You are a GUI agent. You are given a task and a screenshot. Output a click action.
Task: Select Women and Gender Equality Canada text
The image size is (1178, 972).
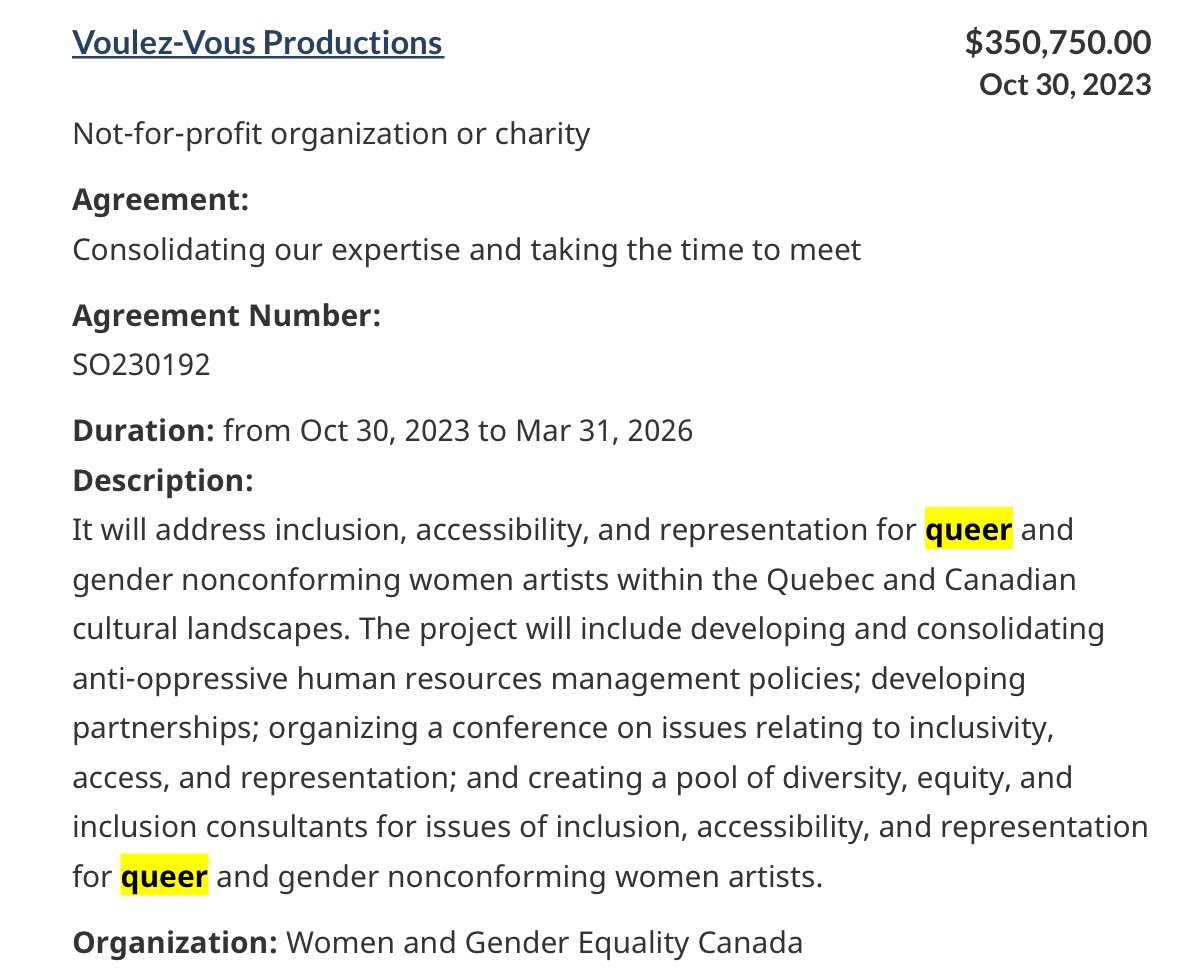pos(545,943)
